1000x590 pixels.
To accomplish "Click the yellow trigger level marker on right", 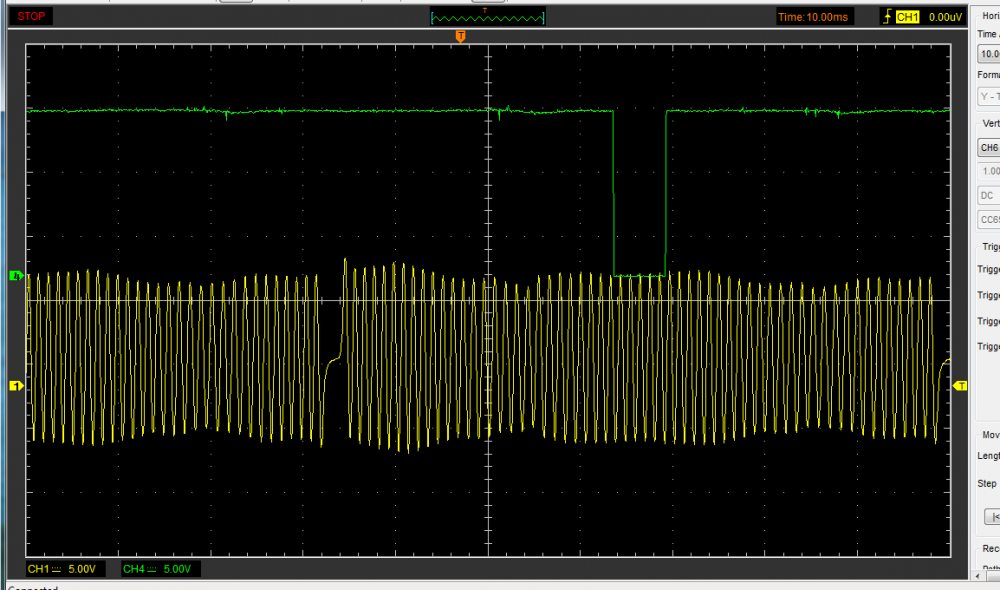I will 961,385.
